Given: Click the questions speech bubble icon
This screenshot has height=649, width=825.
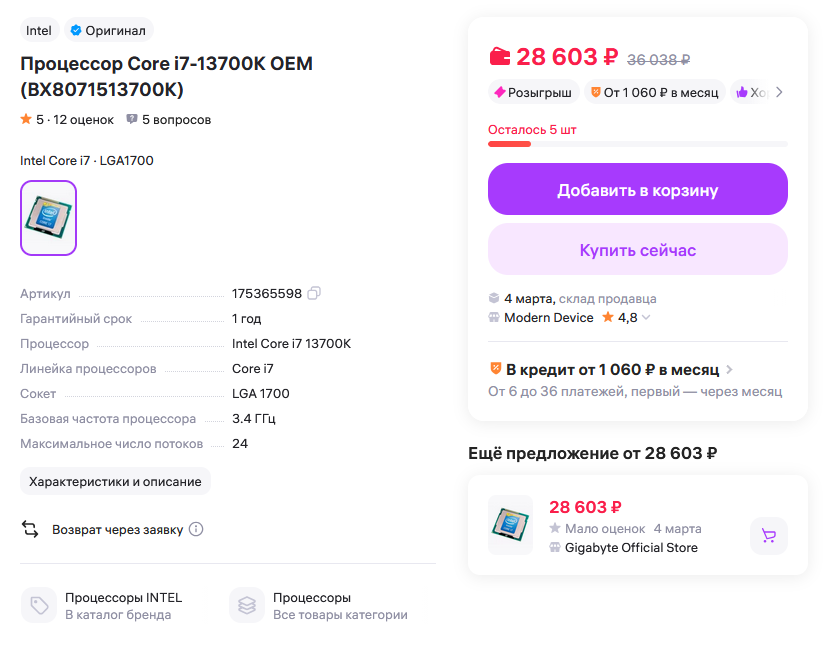Looking at the screenshot, I should click(x=132, y=120).
